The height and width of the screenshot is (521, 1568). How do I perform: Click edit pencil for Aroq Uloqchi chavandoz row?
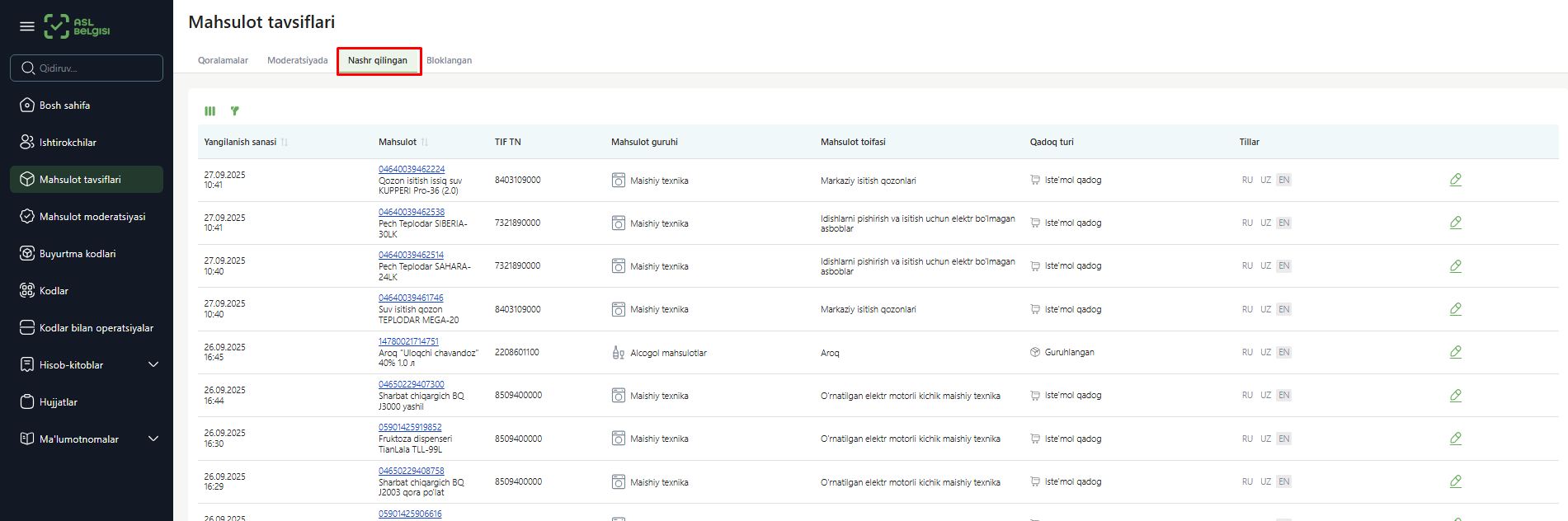tap(1455, 352)
